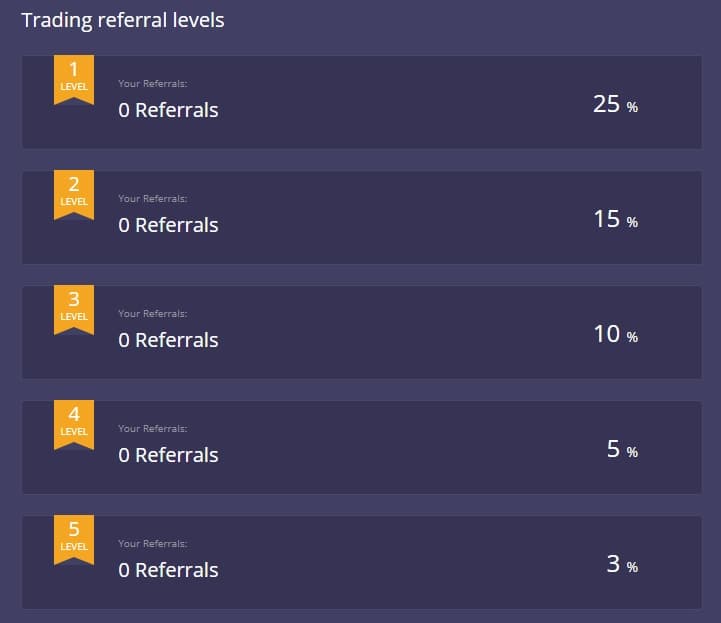Click the Your Referrals label in Level 5
Screen dimensions: 721x623
[152, 544]
